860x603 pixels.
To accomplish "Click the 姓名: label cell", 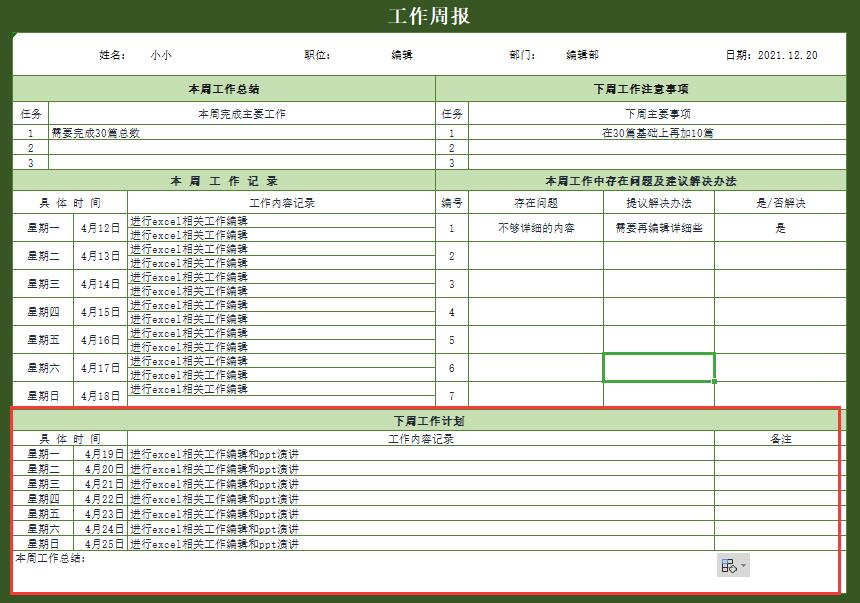I will coord(112,55).
